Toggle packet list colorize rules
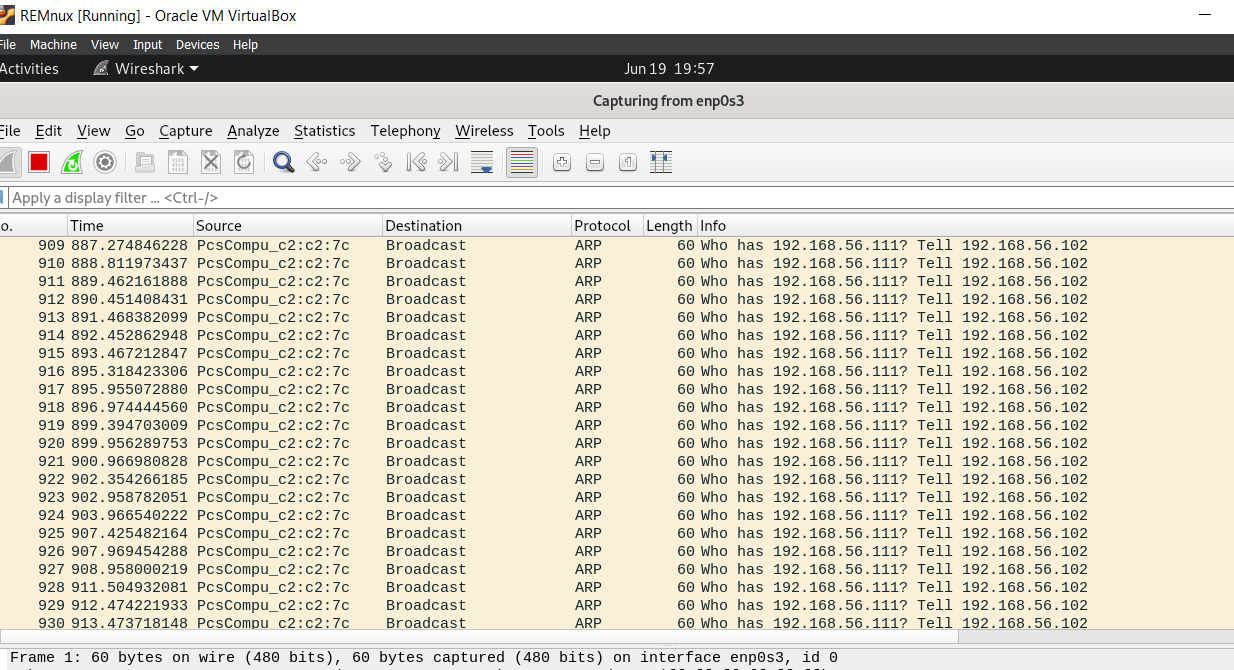This screenshot has width=1234, height=670. 522,162
